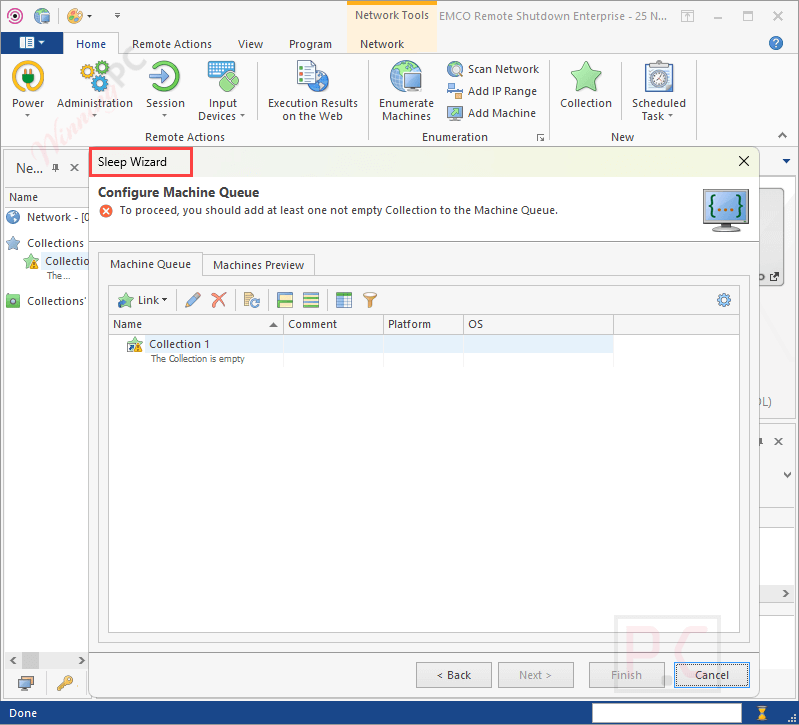Click the gear settings icon in queue toolbar
The height and width of the screenshot is (725, 799).
coord(724,300)
